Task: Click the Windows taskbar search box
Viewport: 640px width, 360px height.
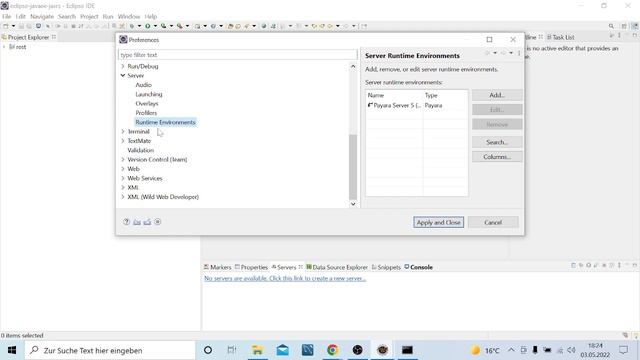Action: 110,350
